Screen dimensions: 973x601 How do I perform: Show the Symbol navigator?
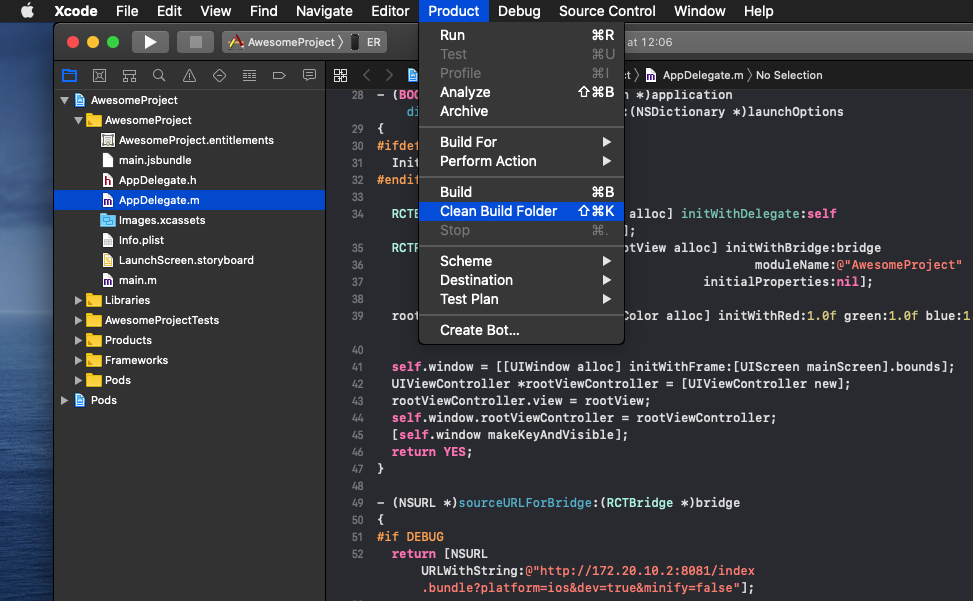pos(129,76)
